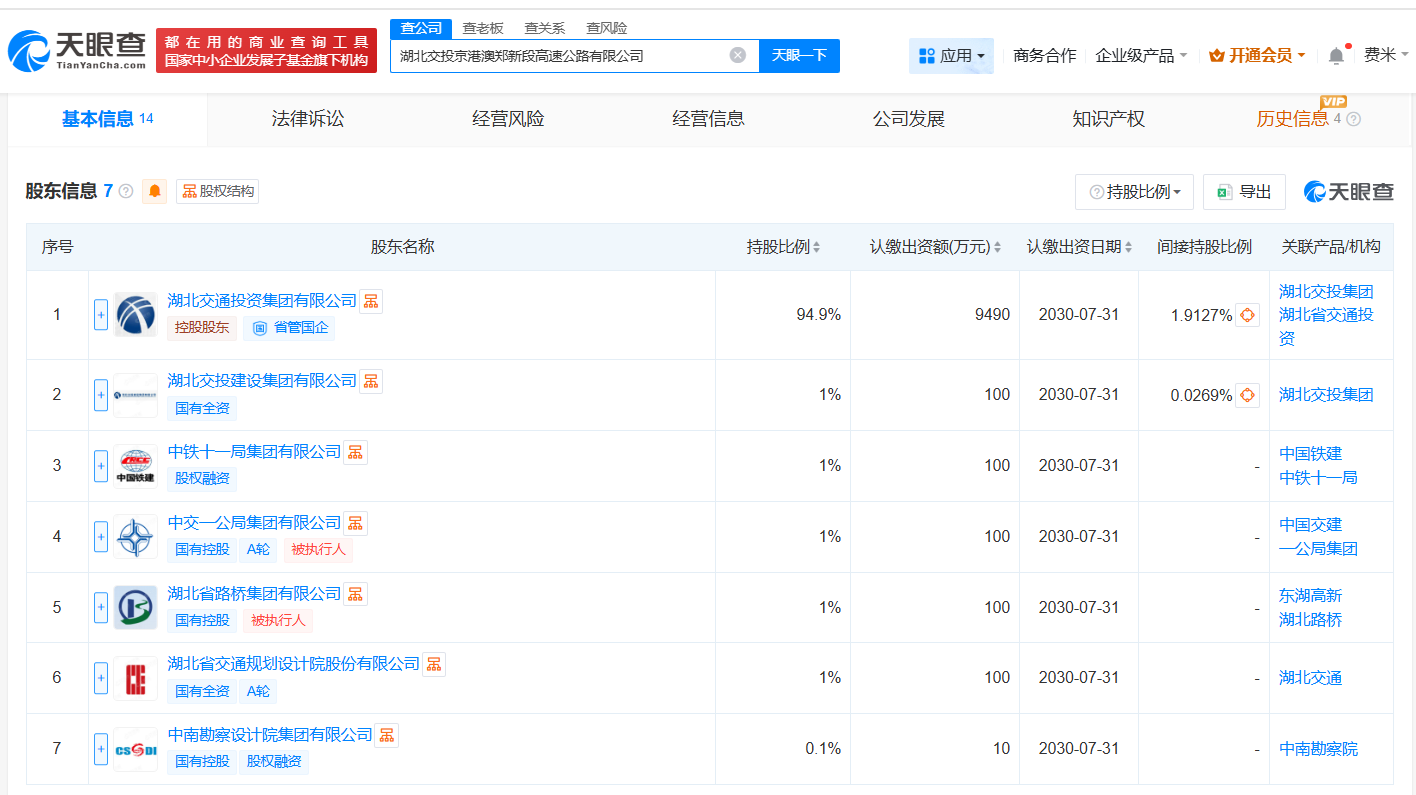Click the orange shareholder alert bell icon

[x=155, y=191]
